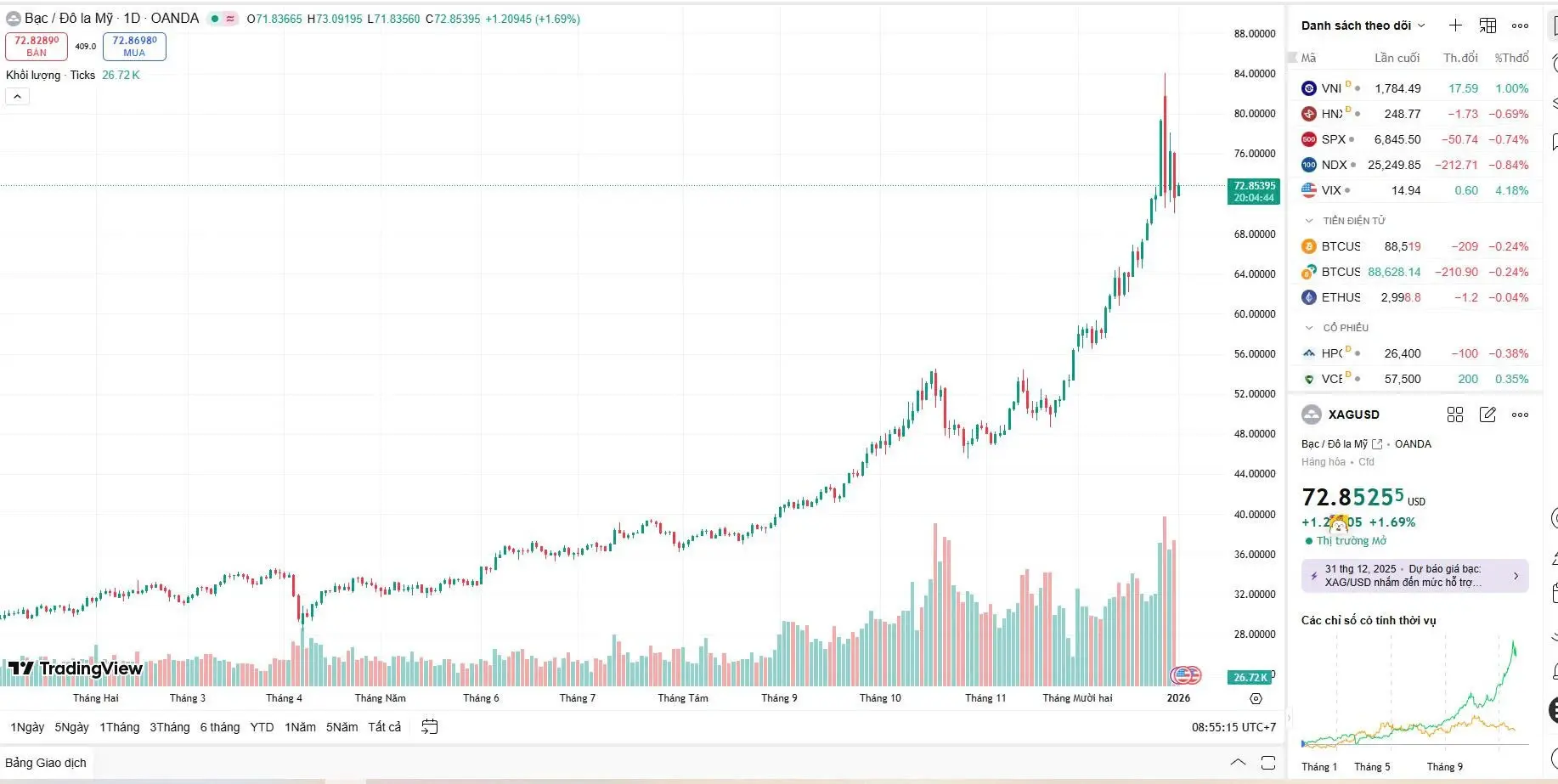Click the grid view icon beside XAGUSD name

point(1455,415)
